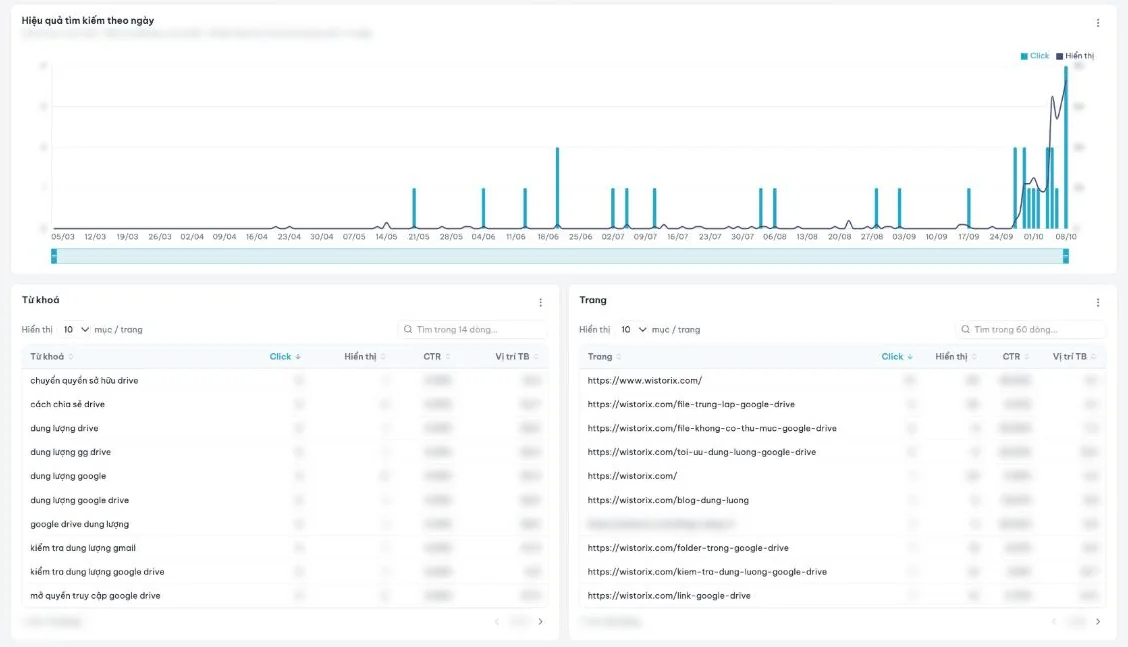Screen dimensions: 1128x647
Task: Select keyword 'mở quyền truy cập google drive'
Action: click(95, 595)
